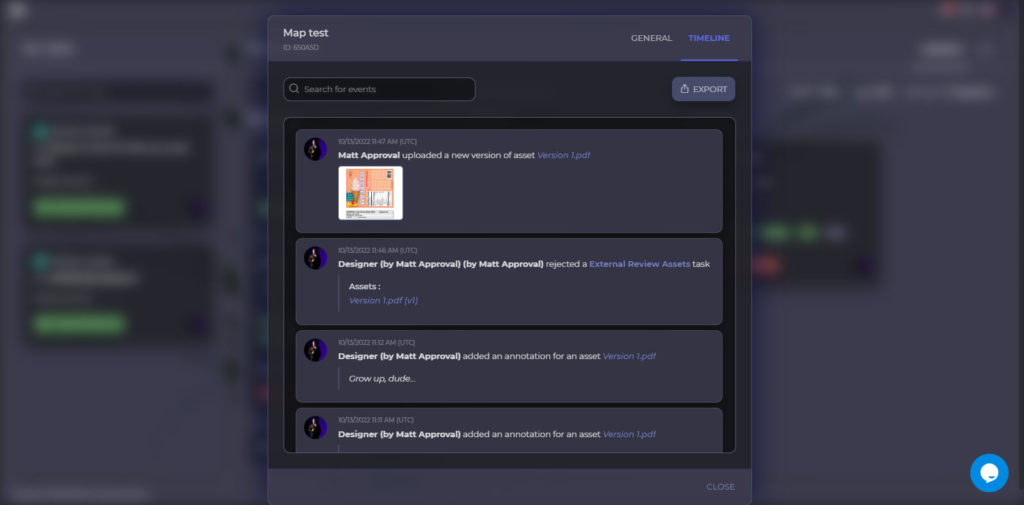Click the Export button
The image size is (1024, 505).
(x=703, y=89)
